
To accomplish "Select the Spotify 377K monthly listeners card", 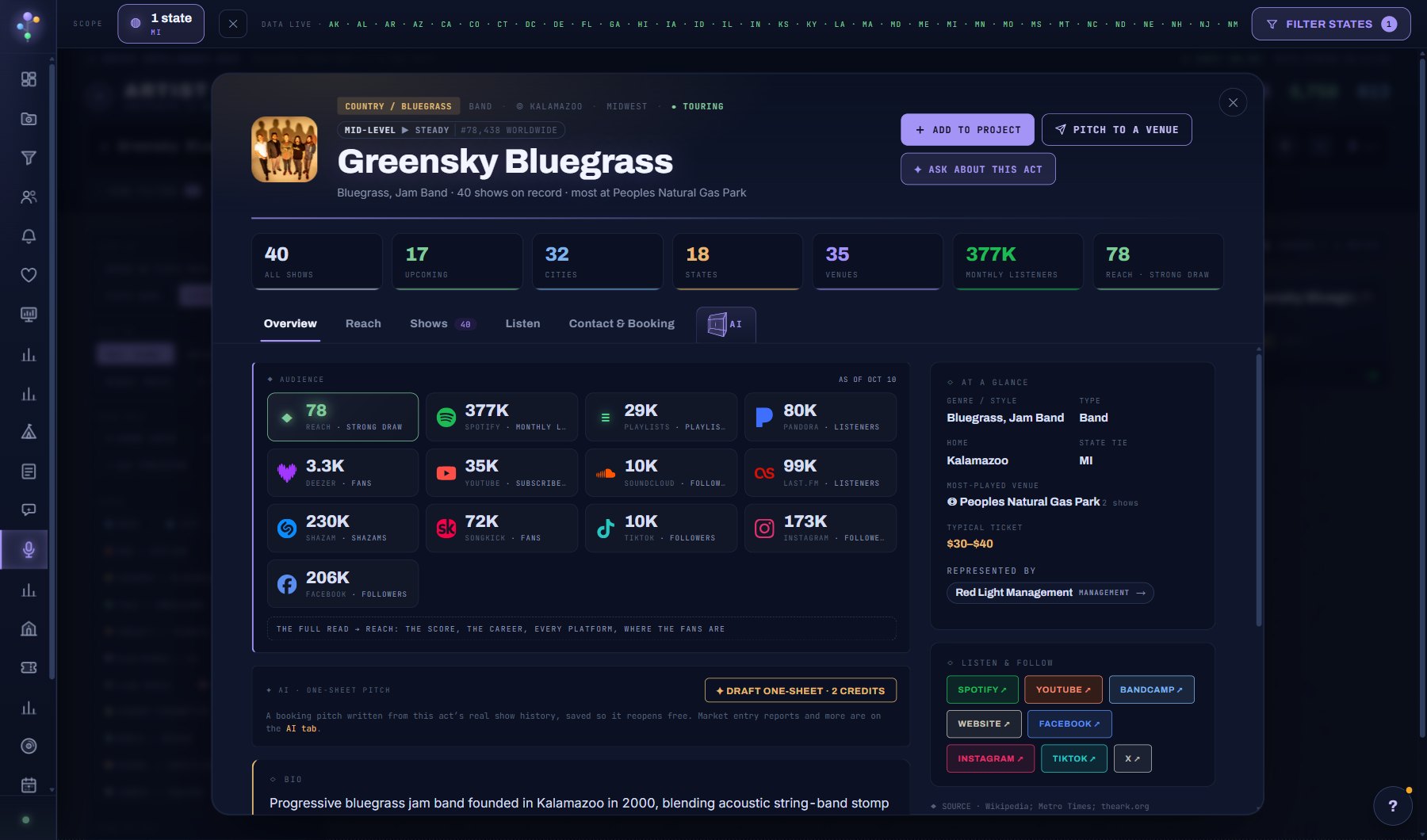I will click(502, 417).
